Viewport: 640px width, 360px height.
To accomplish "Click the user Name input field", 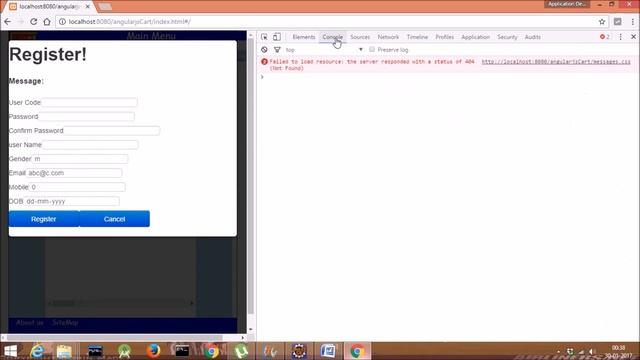I will (x=90, y=145).
